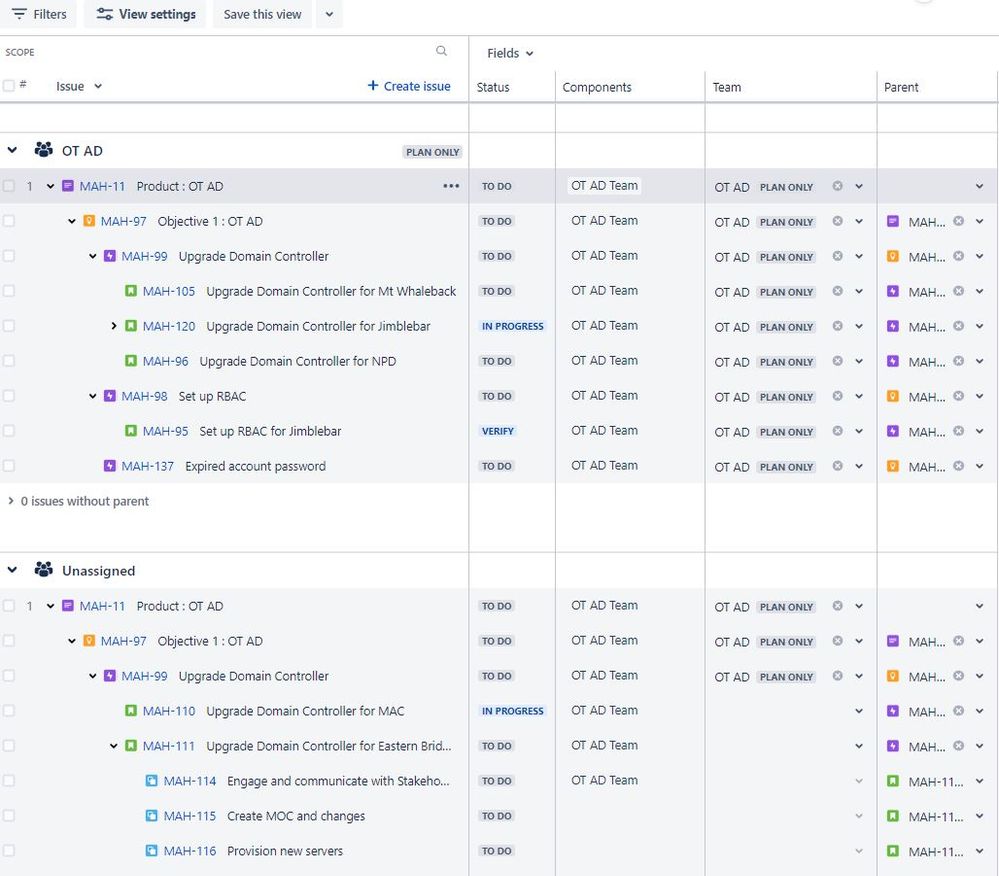Open team dropdown for MAH-110 row

859,711
